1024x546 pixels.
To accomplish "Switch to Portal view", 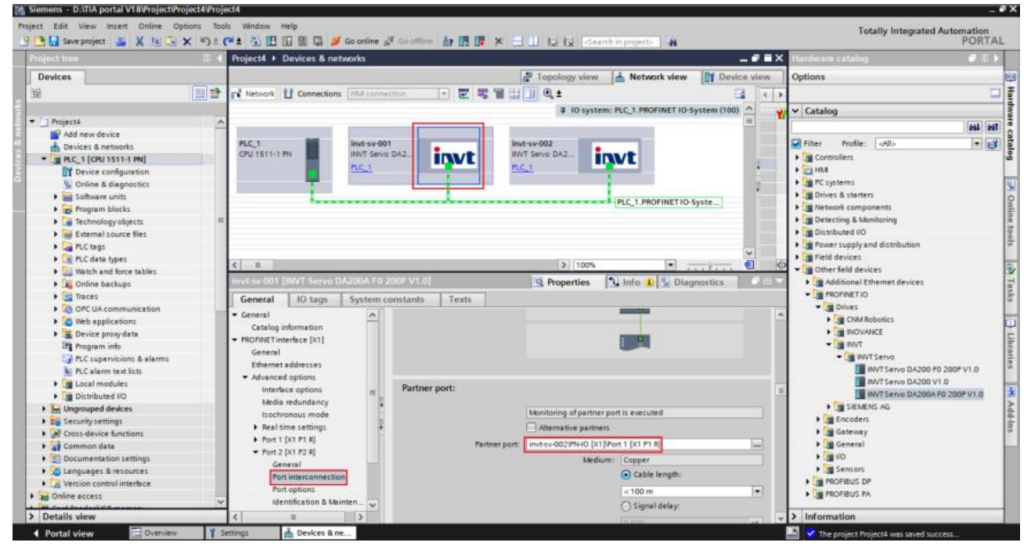I will click(63, 534).
